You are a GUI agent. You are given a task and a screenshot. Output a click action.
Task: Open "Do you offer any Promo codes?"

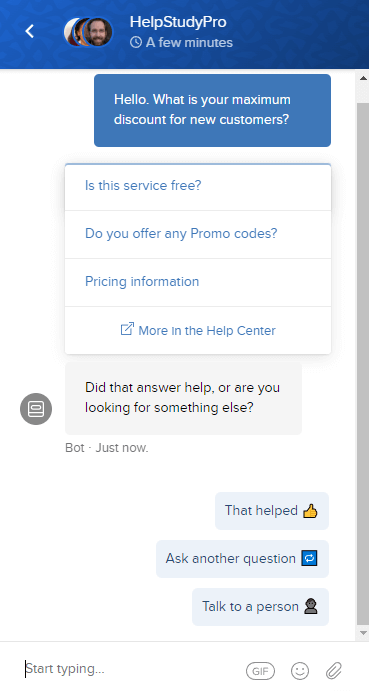pyautogui.click(x=198, y=234)
